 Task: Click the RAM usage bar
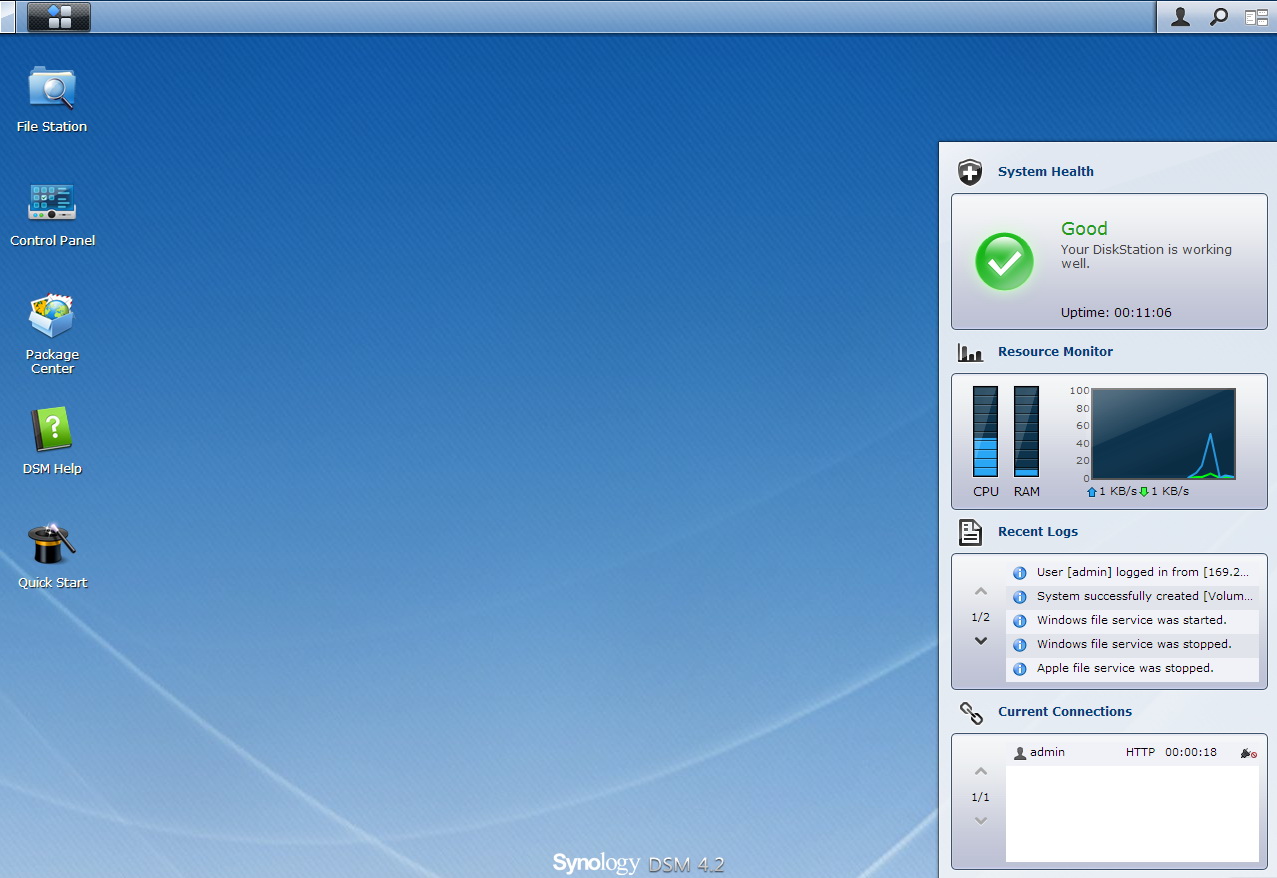(1026, 431)
